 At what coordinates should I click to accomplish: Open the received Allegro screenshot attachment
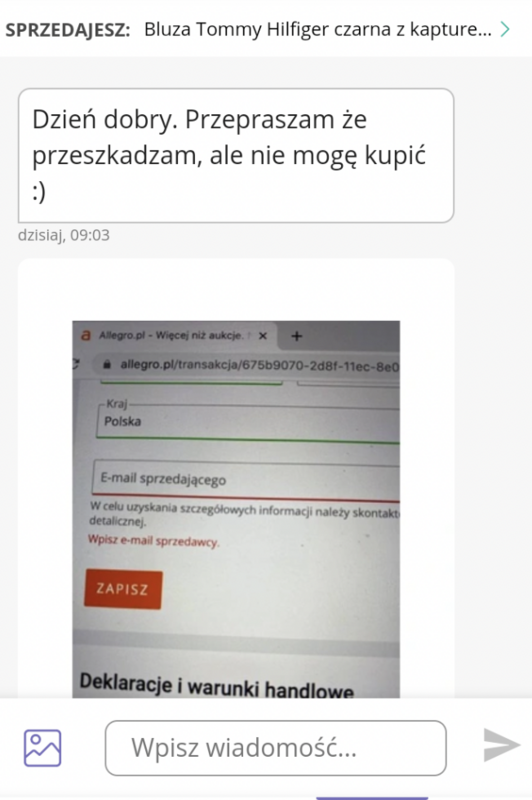pyautogui.click(x=236, y=509)
